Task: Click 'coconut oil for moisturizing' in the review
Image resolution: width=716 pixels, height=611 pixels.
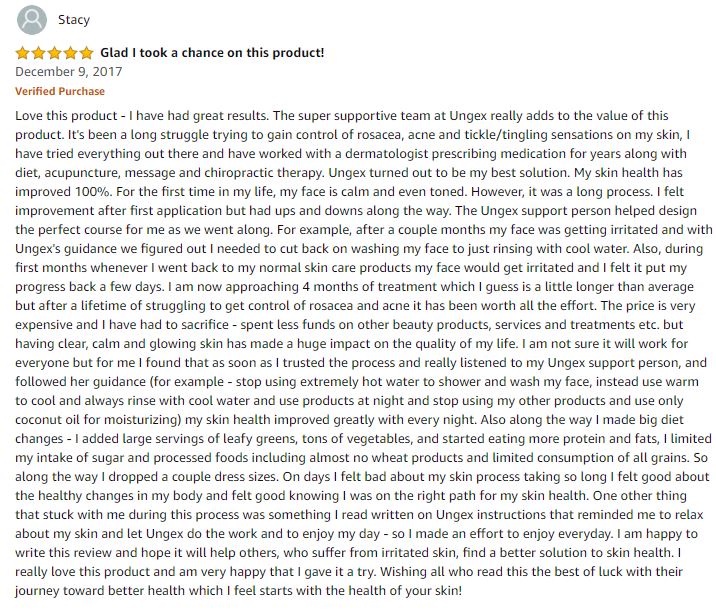Action: [x=97, y=420]
